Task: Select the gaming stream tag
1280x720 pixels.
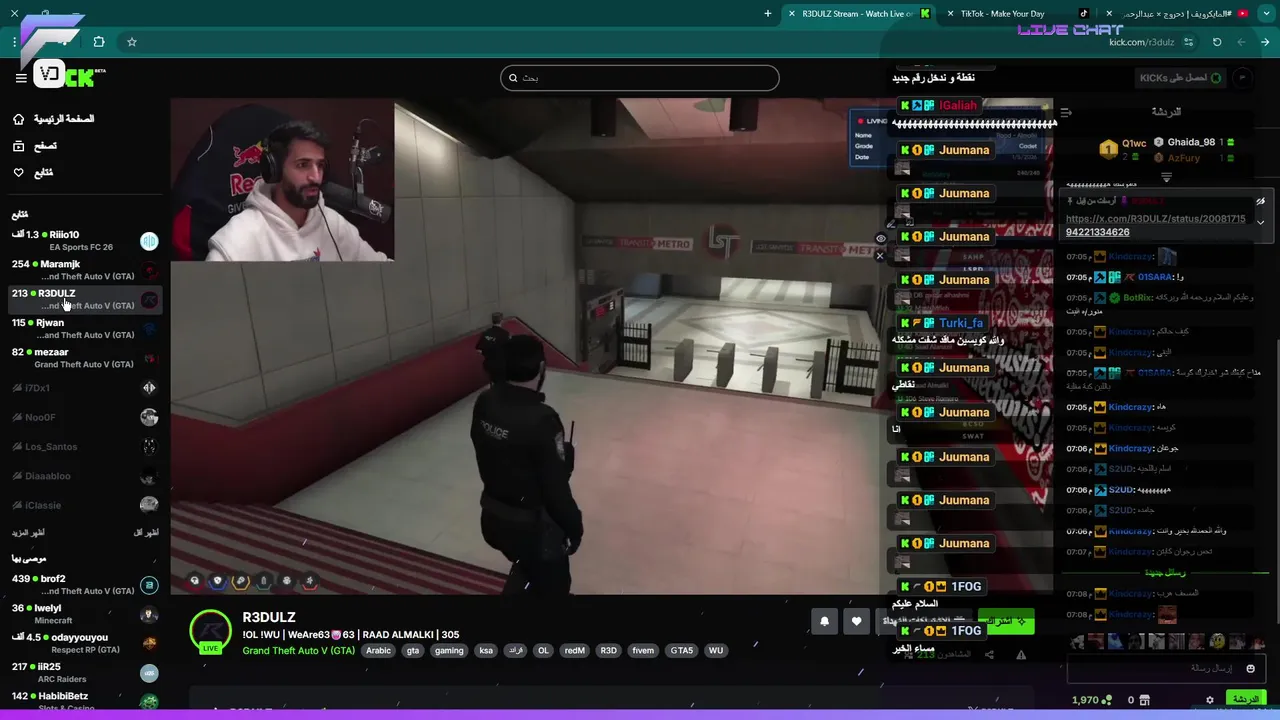Action: [449, 650]
